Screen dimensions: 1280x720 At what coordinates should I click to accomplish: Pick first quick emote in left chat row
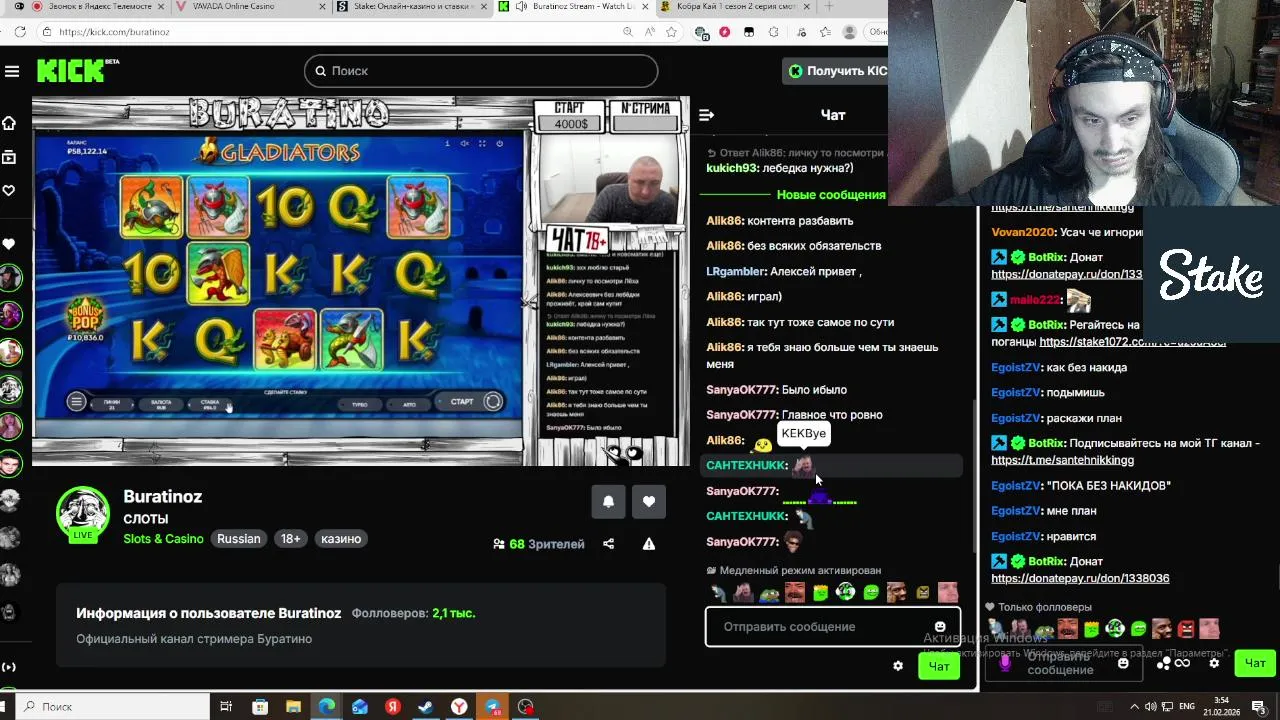coord(718,593)
